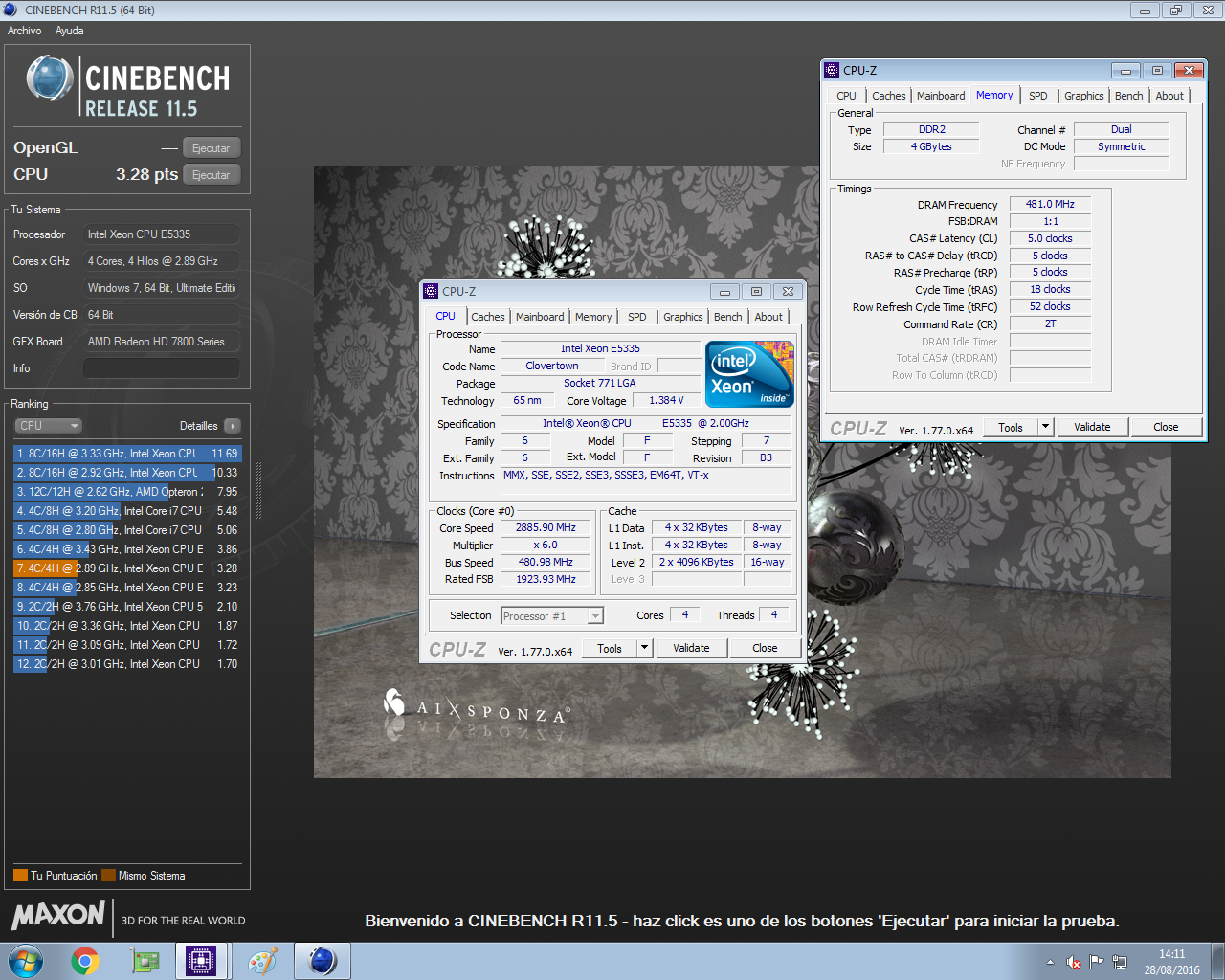Click the ranking panel resize grip
This screenshot has height=980, width=1225.
pyautogui.click(x=258, y=490)
